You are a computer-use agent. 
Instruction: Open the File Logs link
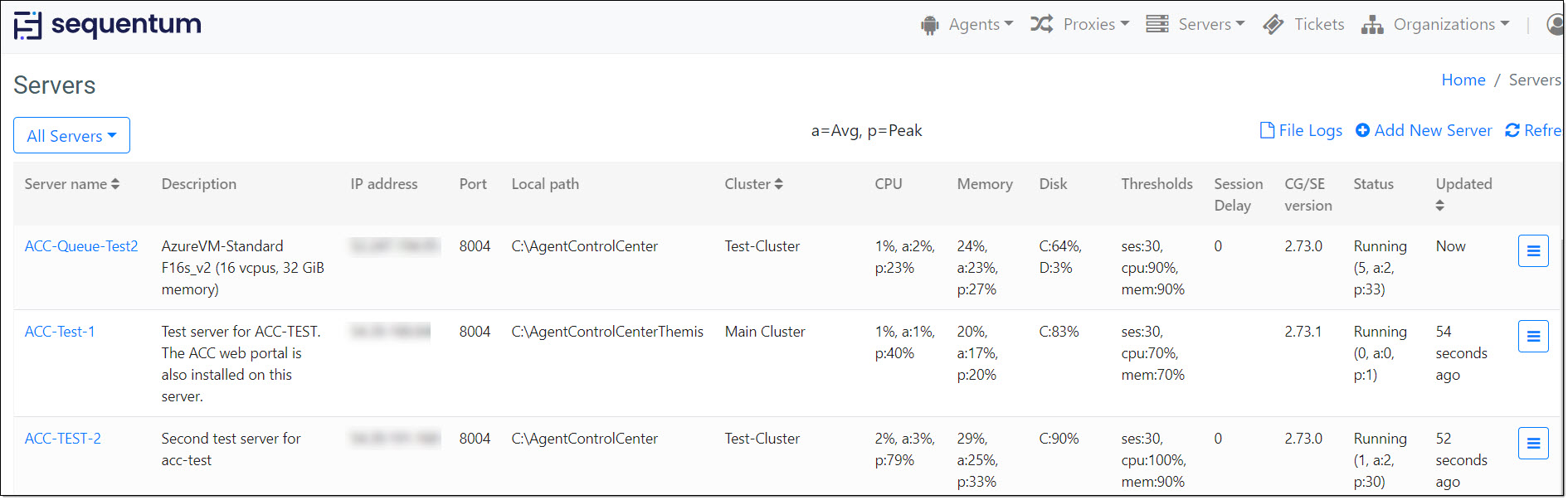pos(1301,130)
